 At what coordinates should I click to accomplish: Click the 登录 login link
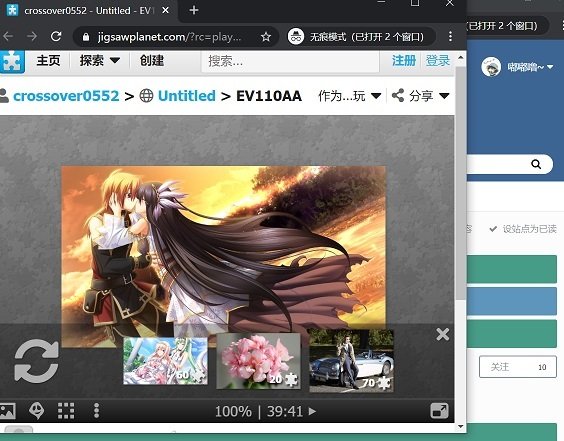point(438,60)
